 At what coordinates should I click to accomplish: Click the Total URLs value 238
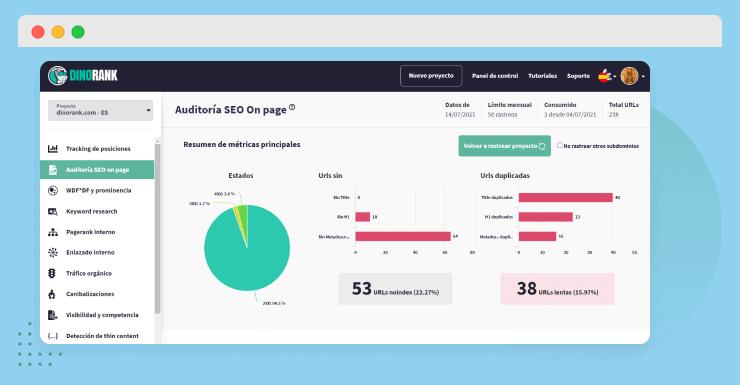[614, 115]
